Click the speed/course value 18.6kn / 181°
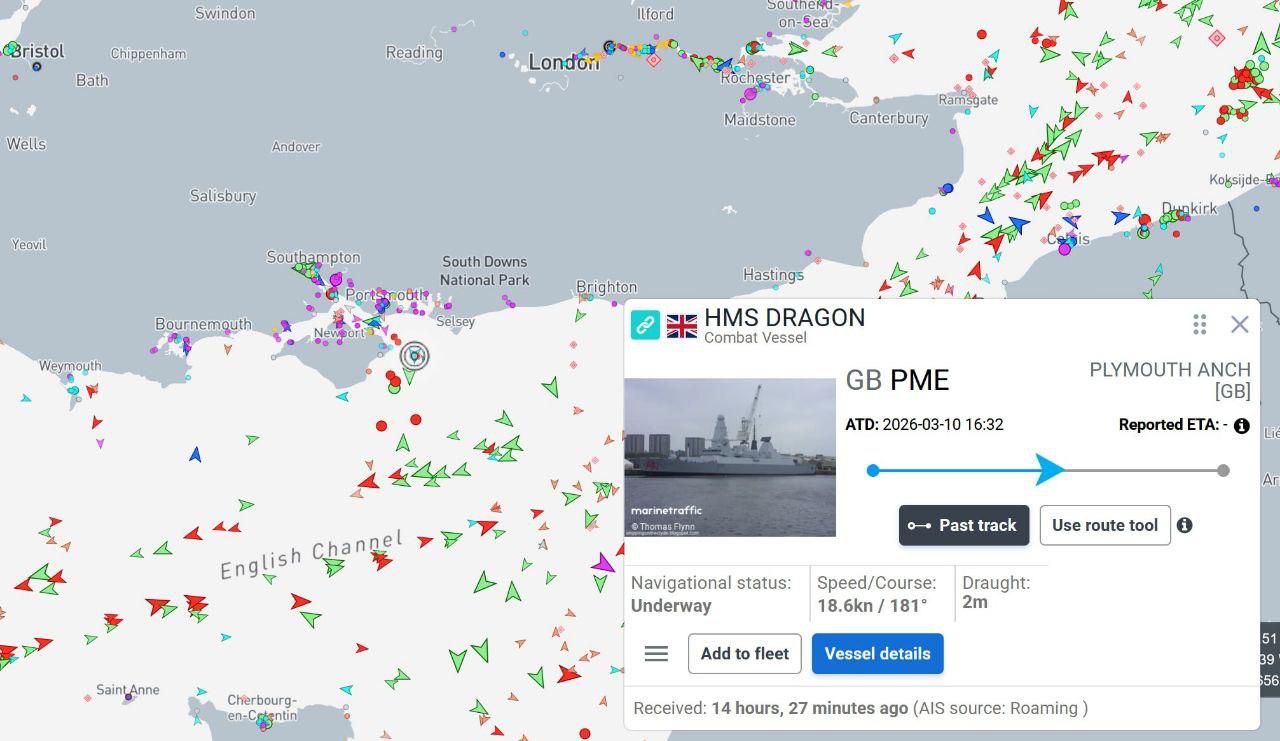1280x741 pixels. (872, 606)
